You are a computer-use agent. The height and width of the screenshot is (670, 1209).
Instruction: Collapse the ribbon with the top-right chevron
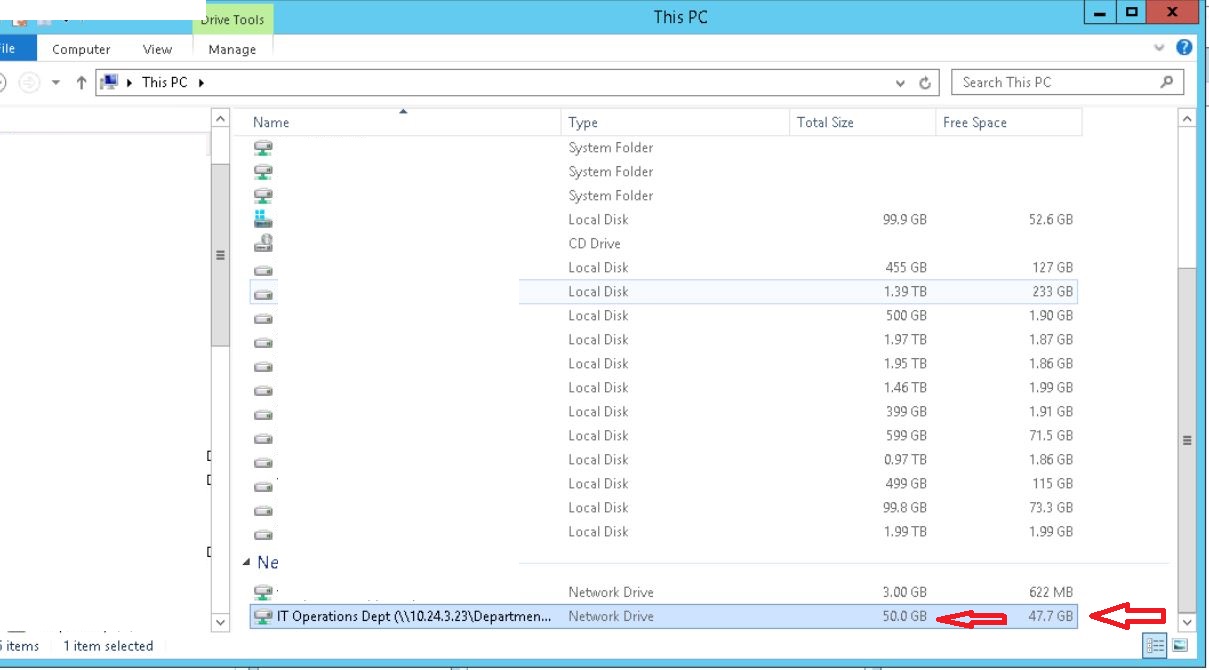click(x=1159, y=47)
